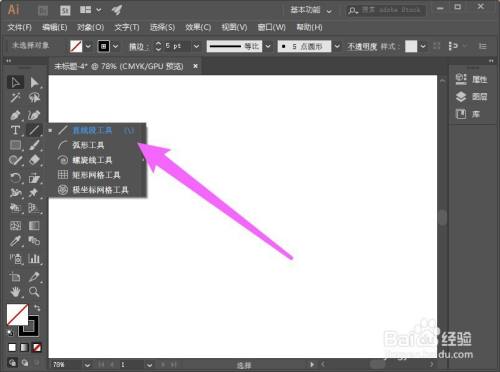Set paint mode to Gradient
This screenshot has height=372, width=500.
click(24, 348)
